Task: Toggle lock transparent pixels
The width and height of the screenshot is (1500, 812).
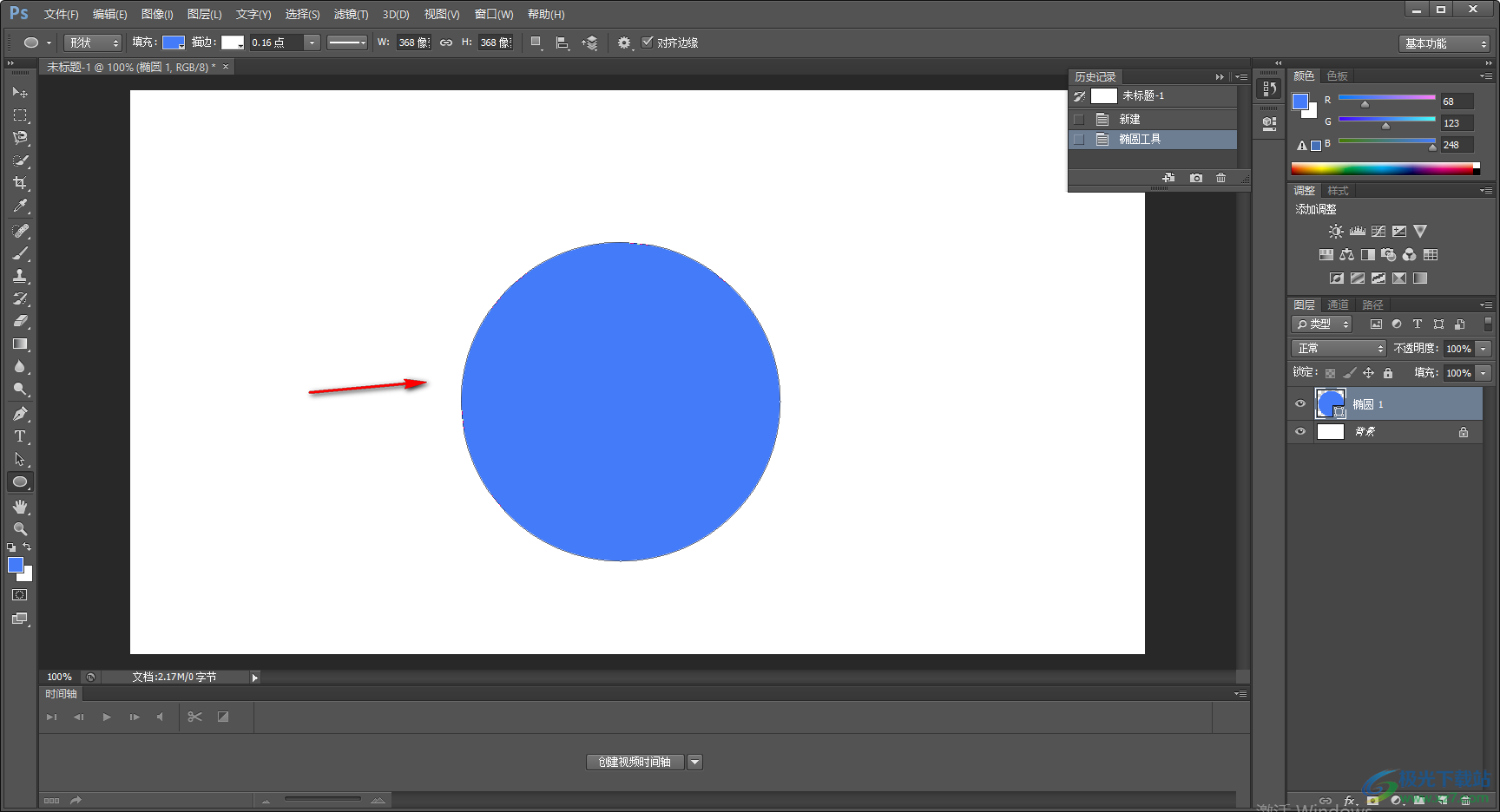Action: [x=1330, y=373]
